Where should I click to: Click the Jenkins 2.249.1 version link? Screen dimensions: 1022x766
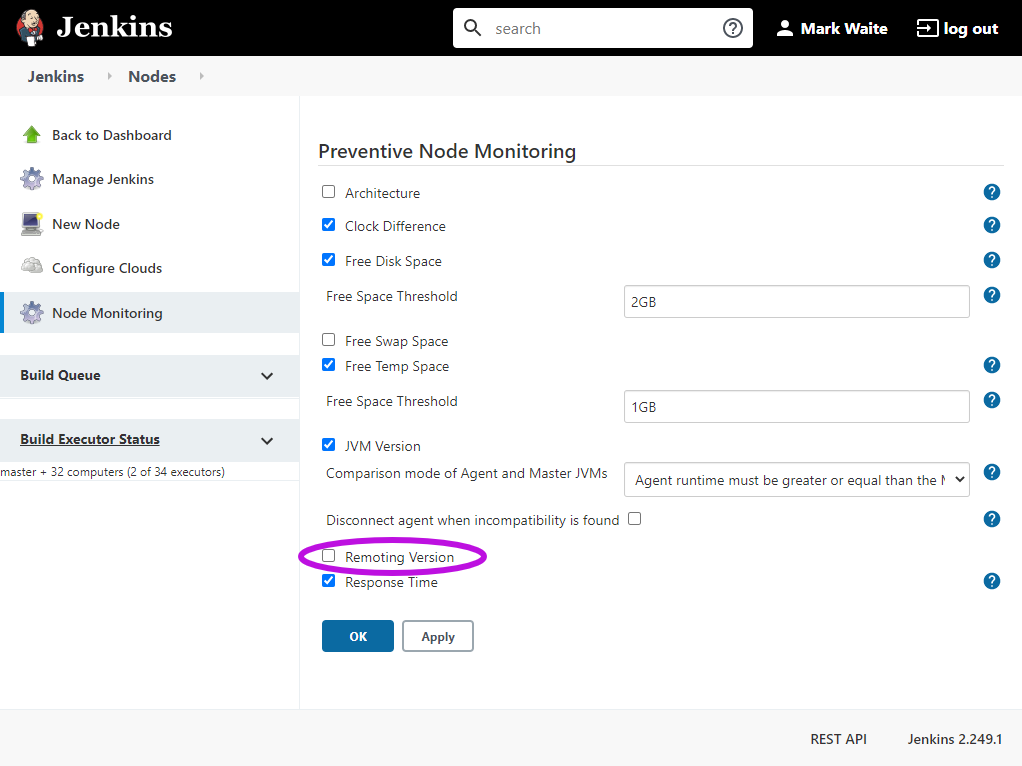(955, 739)
